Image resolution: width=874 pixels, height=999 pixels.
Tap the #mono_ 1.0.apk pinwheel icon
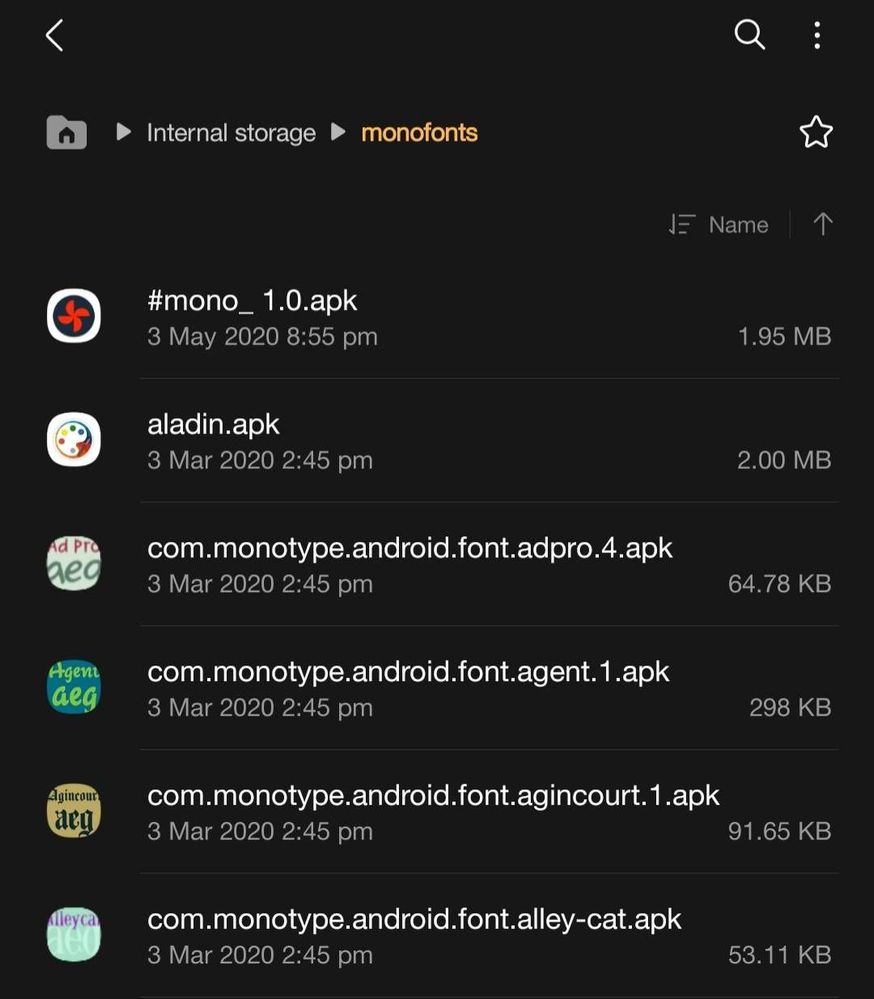(x=74, y=316)
